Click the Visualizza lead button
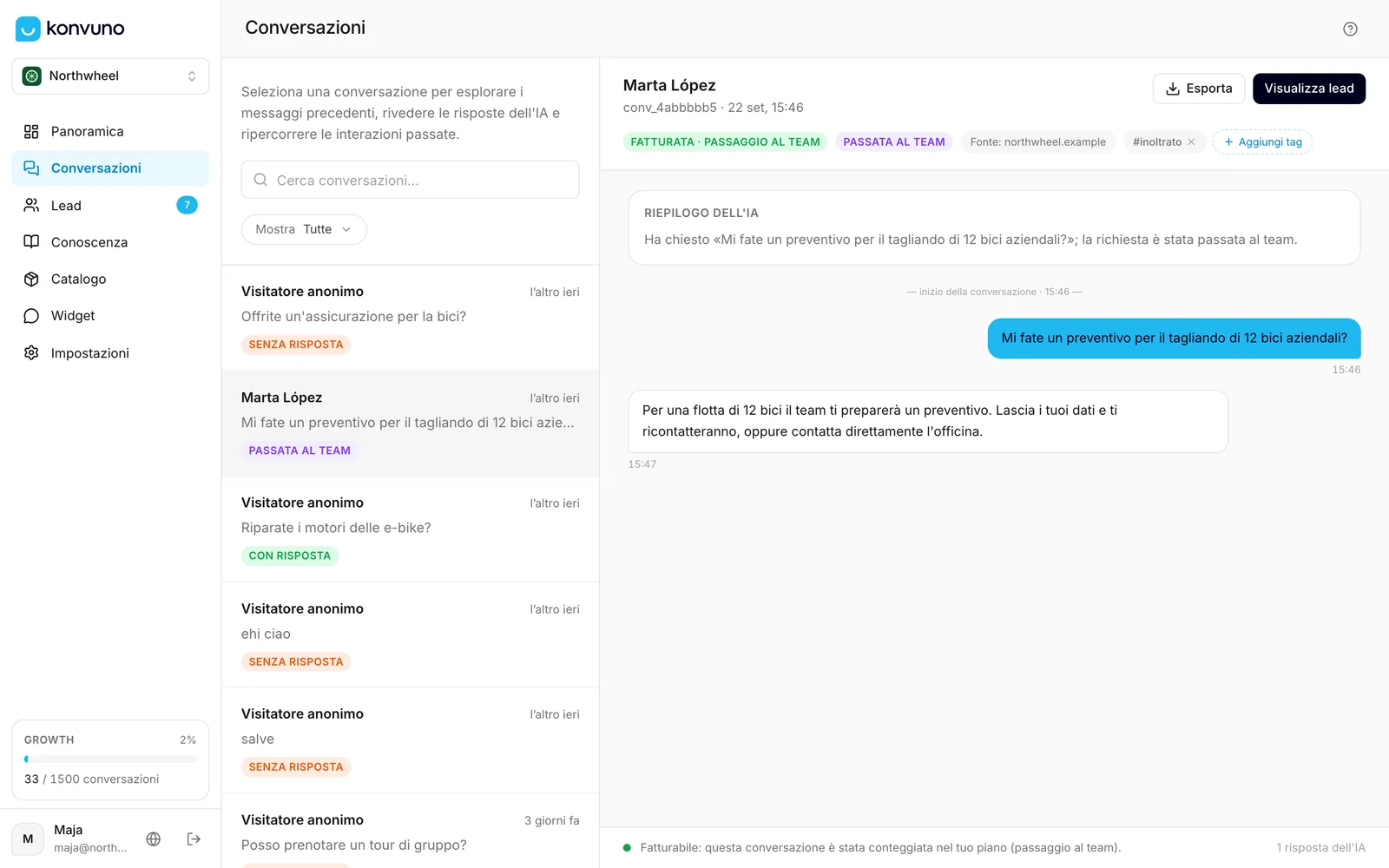This screenshot has height=868, width=1389. [x=1309, y=89]
